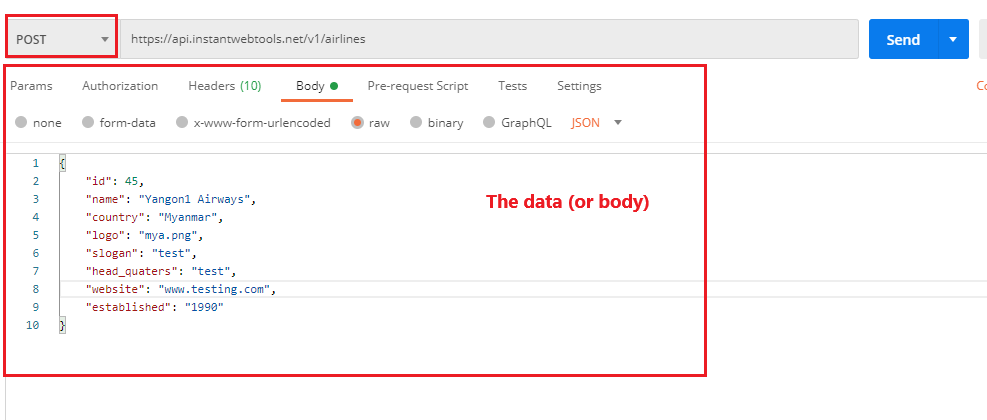987x420 pixels.
Task: Open the Settings tab
Action: 579,86
